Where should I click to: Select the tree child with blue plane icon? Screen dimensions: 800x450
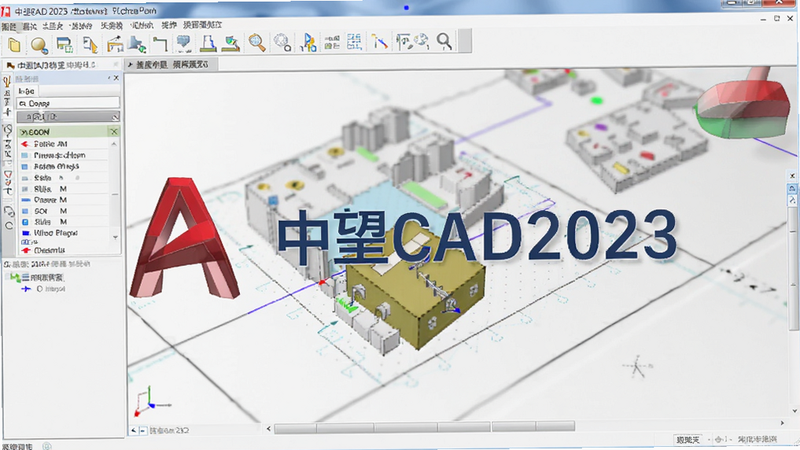[x=44, y=289]
